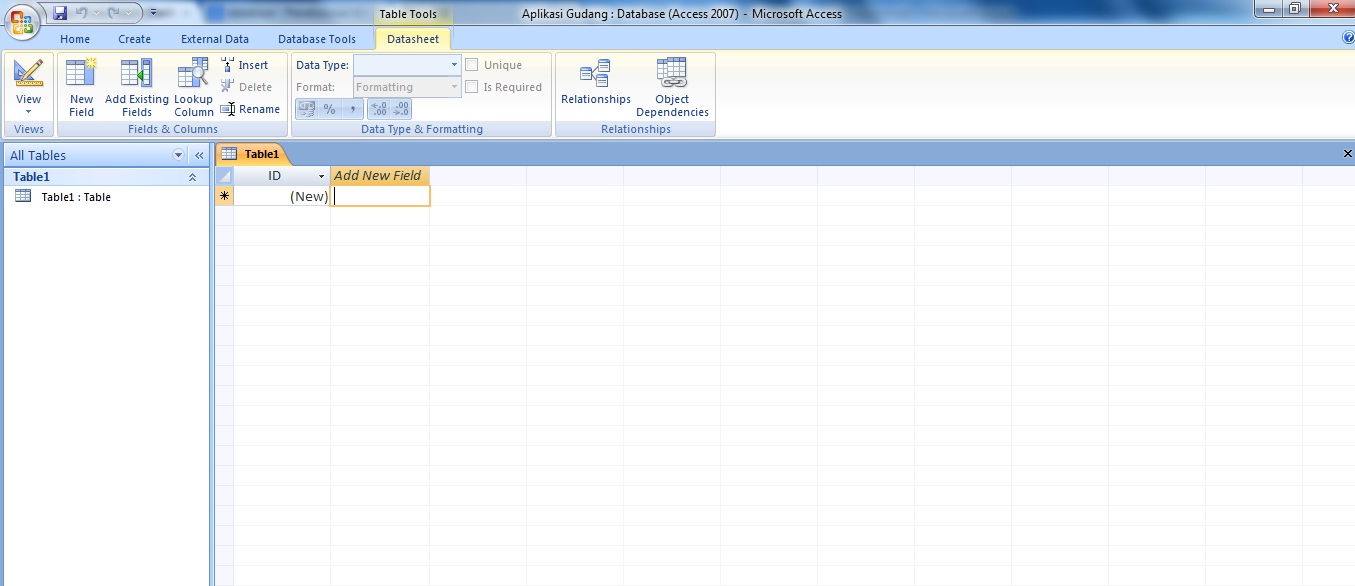
Task: Open the All Tables navigation dropdown
Action: coord(178,155)
